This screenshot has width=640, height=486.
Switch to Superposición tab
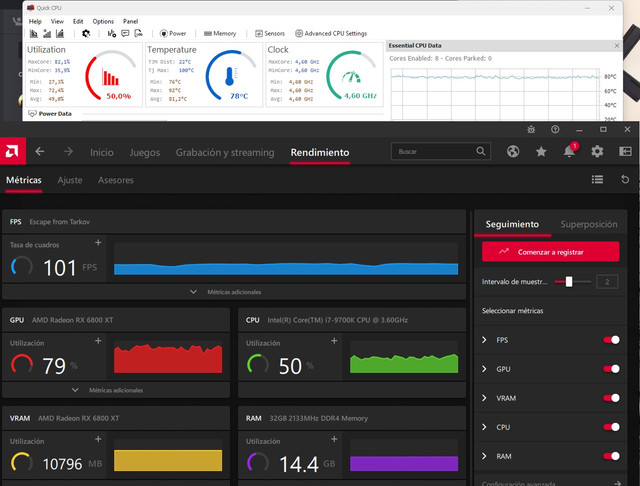point(589,224)
